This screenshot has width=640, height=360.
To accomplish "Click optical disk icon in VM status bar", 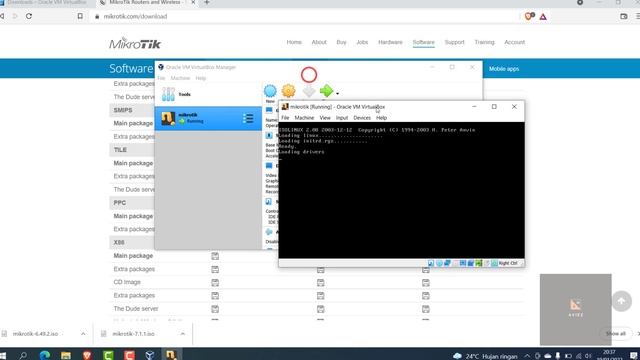I will (439, 263).
